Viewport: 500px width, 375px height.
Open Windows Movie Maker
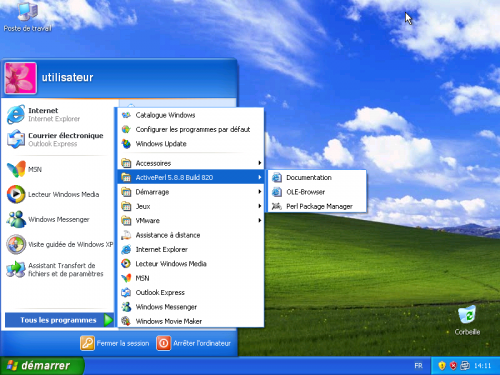coord(191,321)
